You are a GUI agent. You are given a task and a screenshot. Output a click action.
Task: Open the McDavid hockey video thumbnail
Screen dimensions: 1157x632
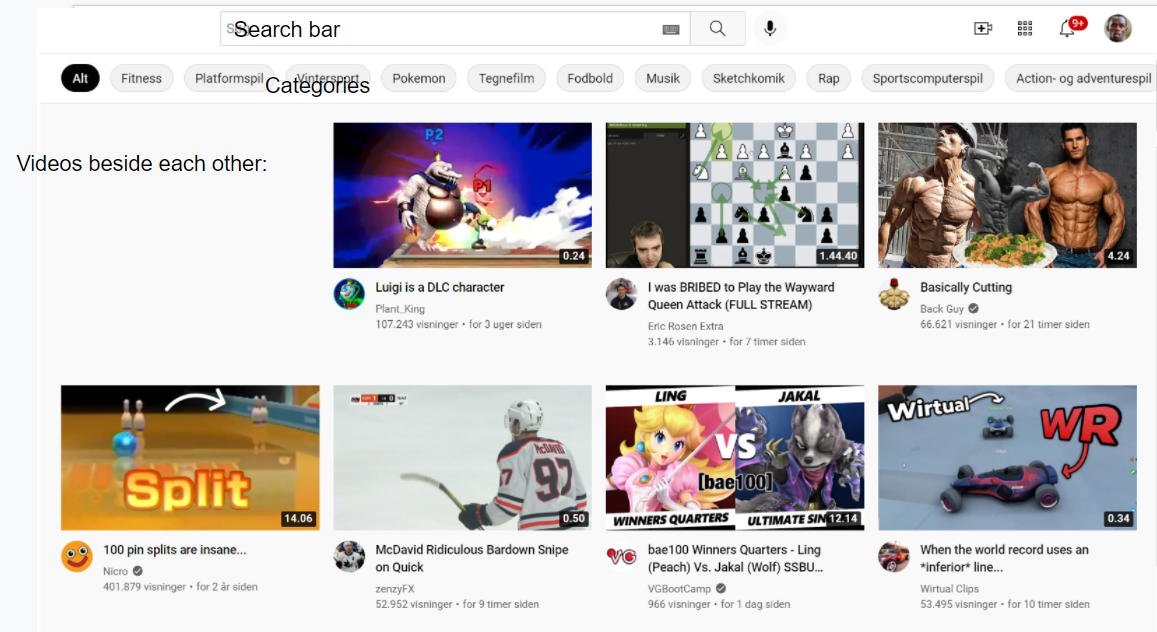pos(462,457)
